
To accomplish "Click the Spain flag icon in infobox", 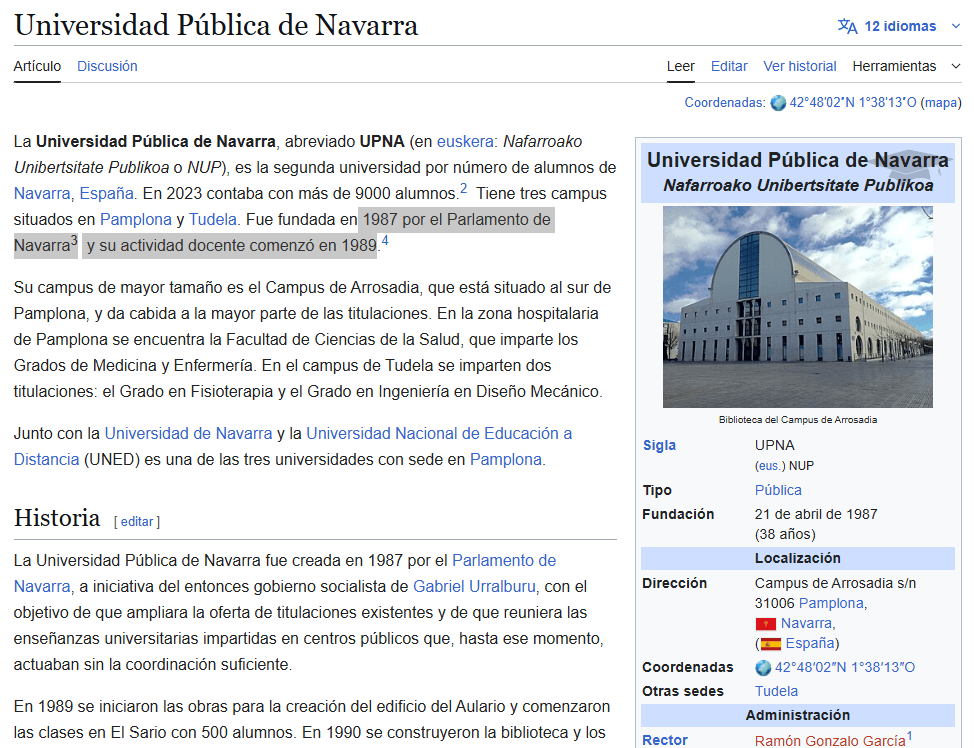I will 771,644.
